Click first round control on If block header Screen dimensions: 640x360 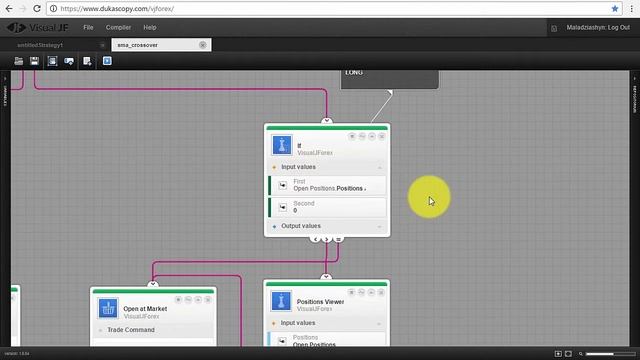click(x=352, y=136)
